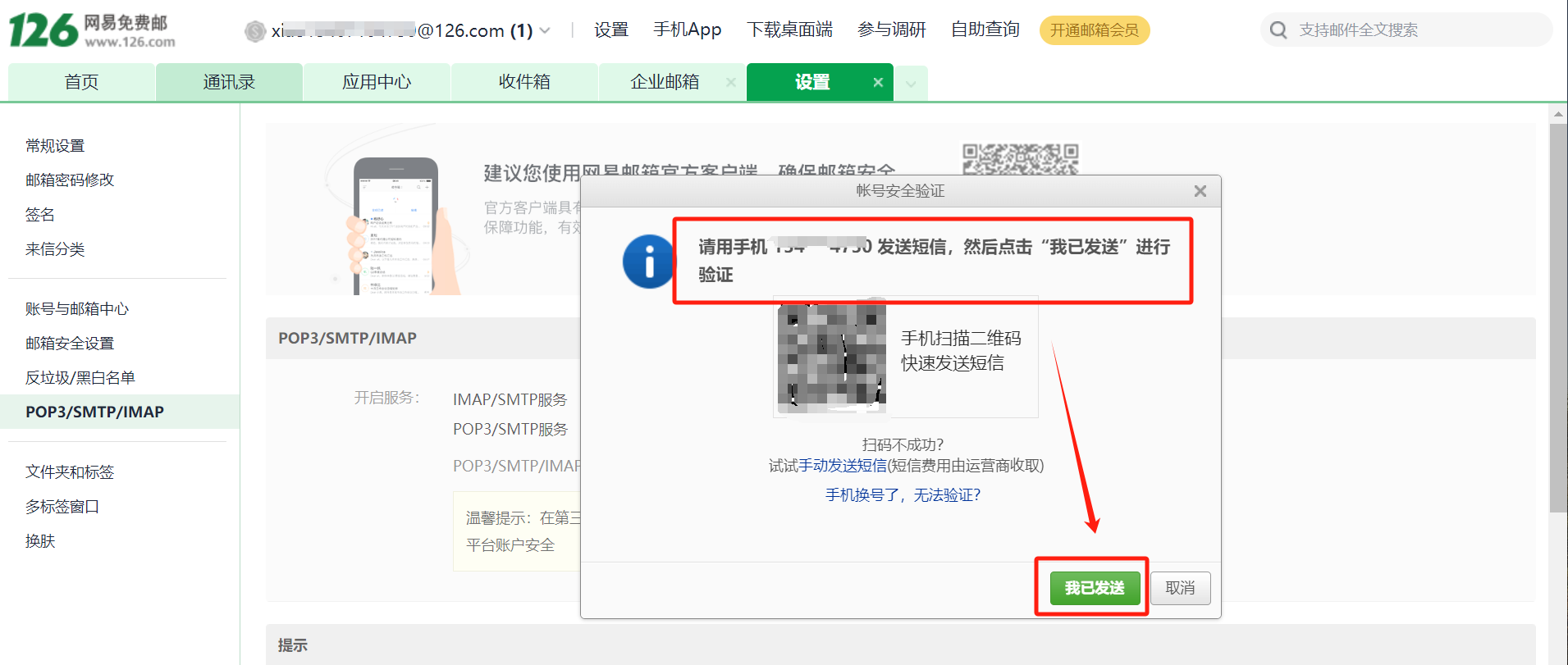The image size is (1568, 665).
Task: Open 签名 settings in sidebar
Action: 40,215
